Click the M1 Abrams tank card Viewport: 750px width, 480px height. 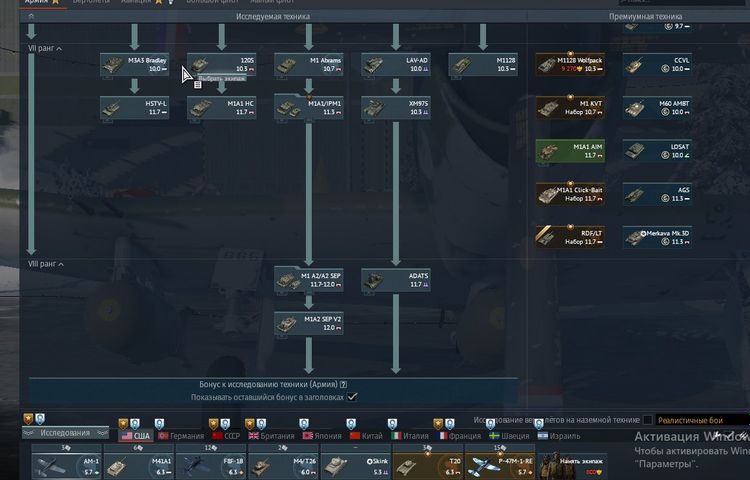(308, 64)
